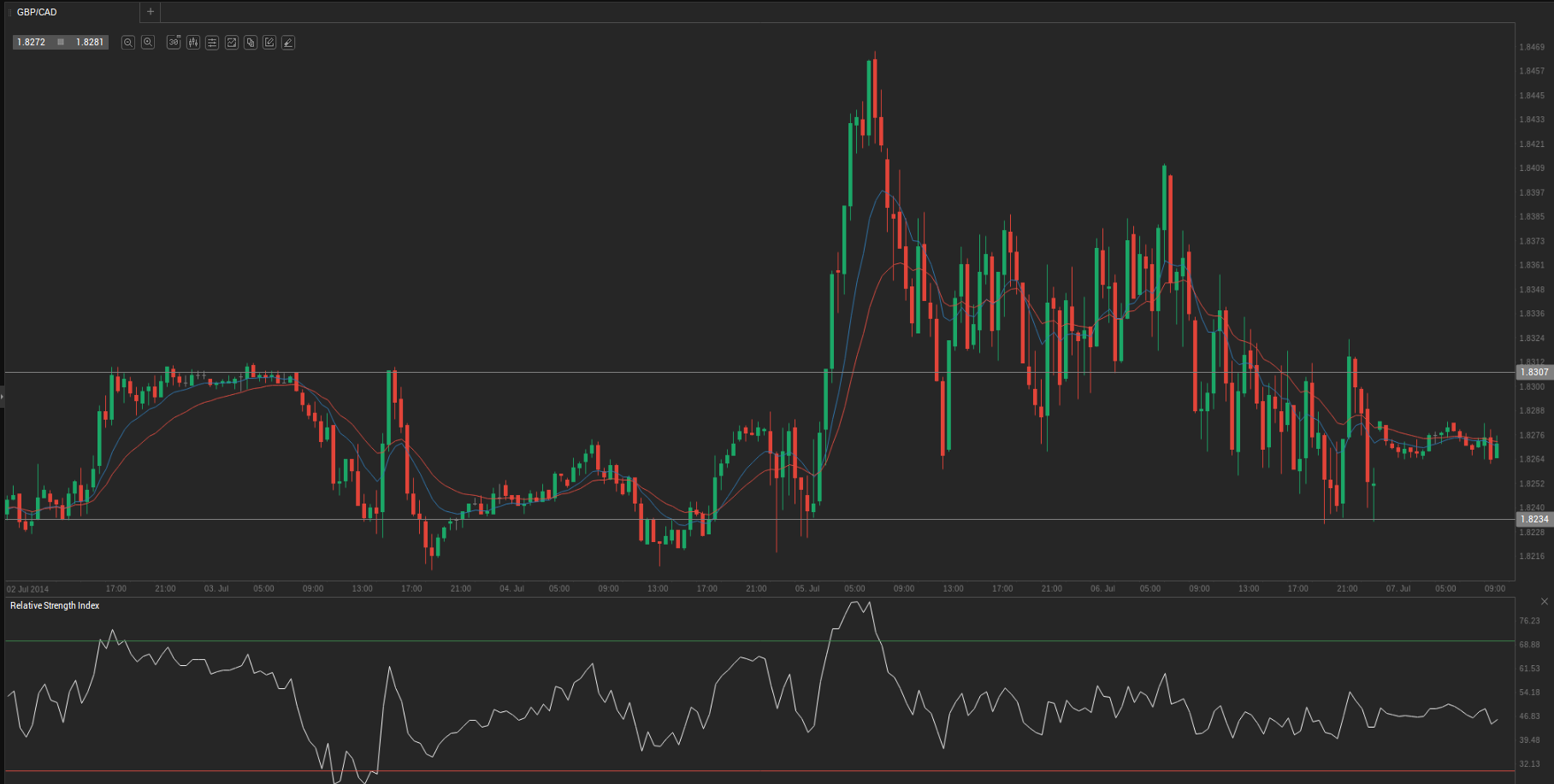This screenshot has width=1554, height=784.
Task: Expand the left side panel arrow
Action: 3,397
